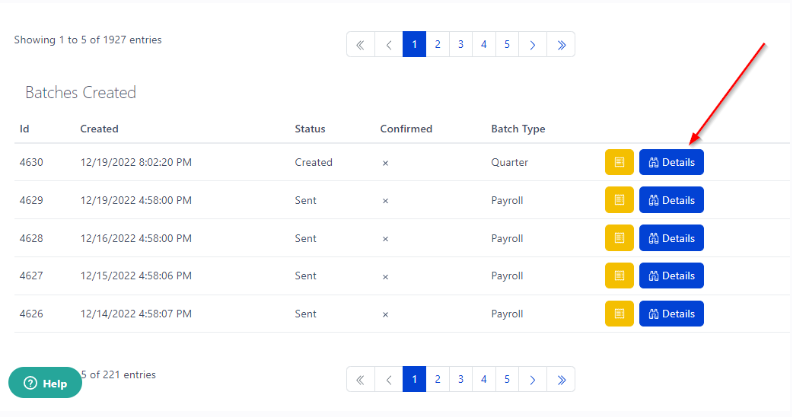792x417 pixels.
Task: Go to page 2 in bottom pagination
Action: (438, 379)
